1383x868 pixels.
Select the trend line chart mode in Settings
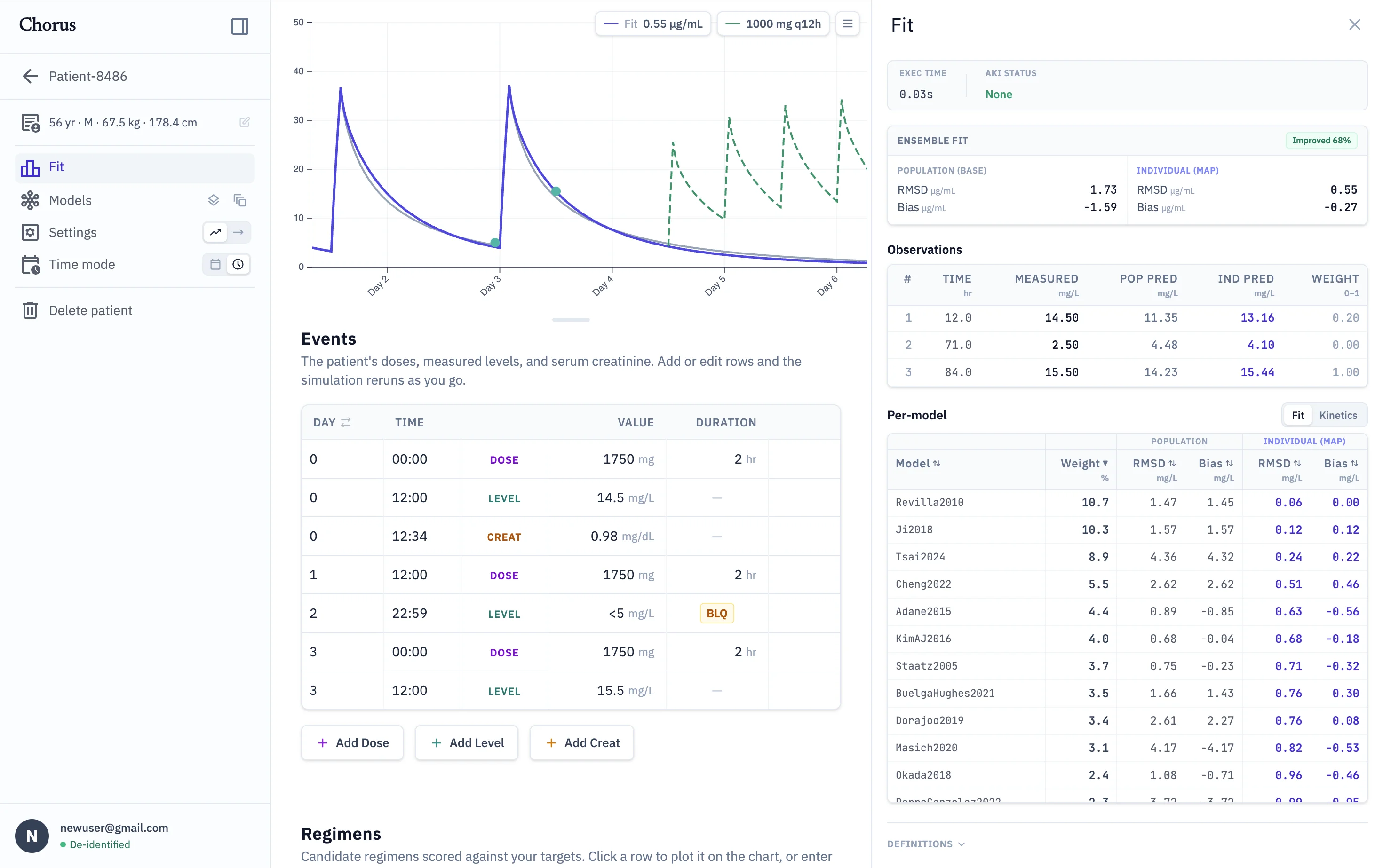pyautogui.click(x=215, y=232)
